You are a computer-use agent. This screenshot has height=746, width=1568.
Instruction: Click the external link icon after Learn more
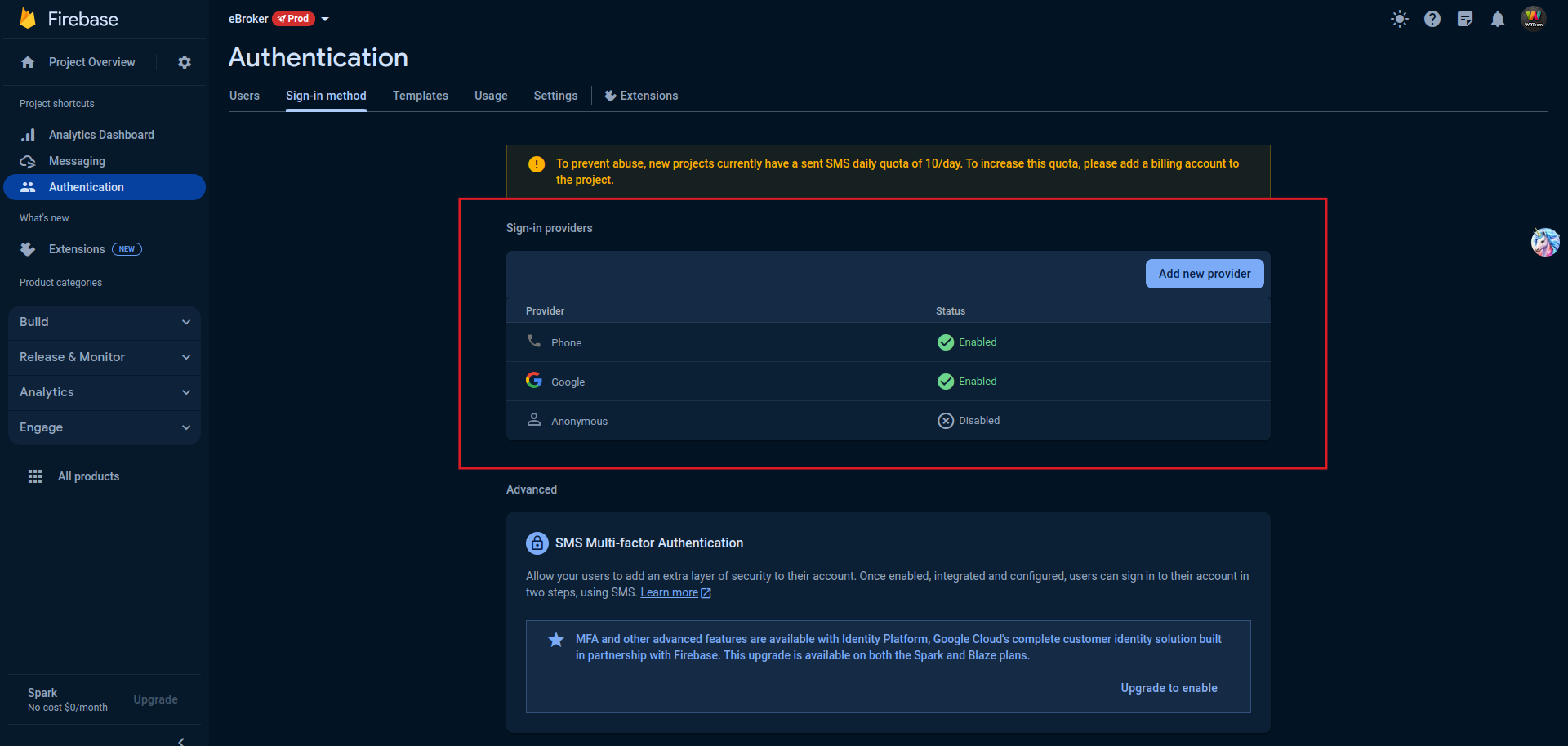tap(706, 593)
